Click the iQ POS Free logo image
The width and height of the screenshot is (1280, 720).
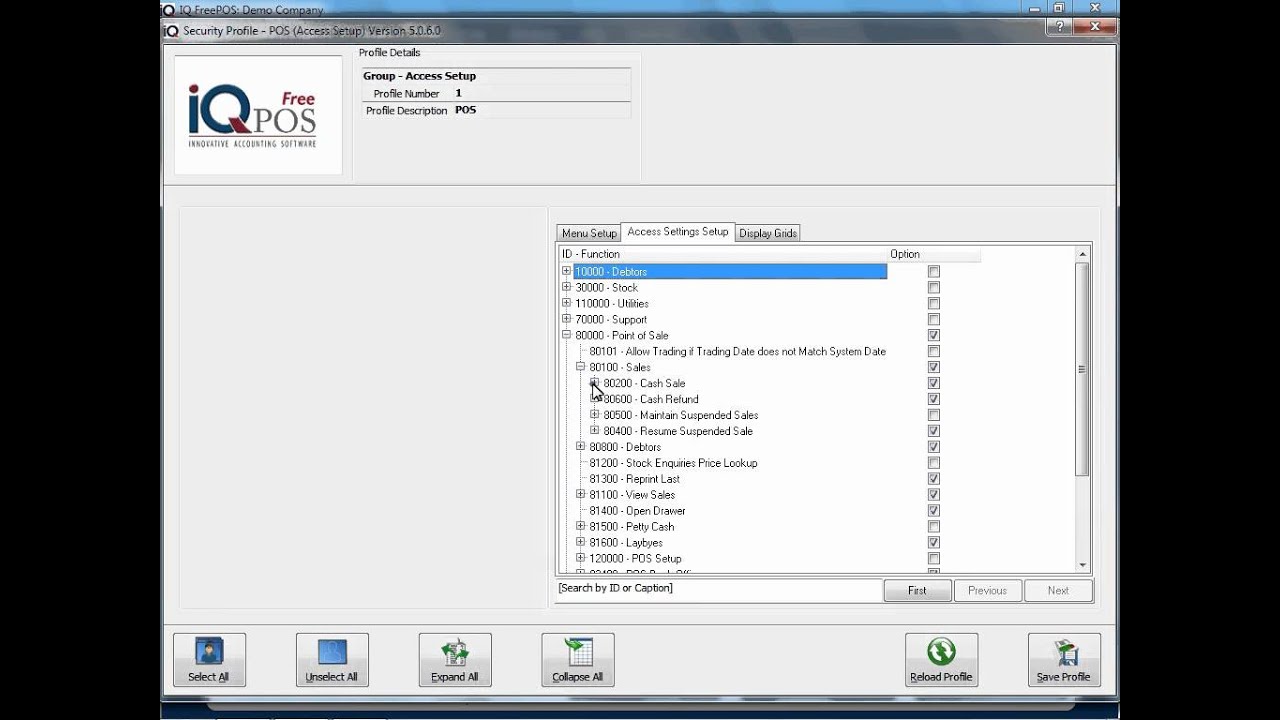258,115
